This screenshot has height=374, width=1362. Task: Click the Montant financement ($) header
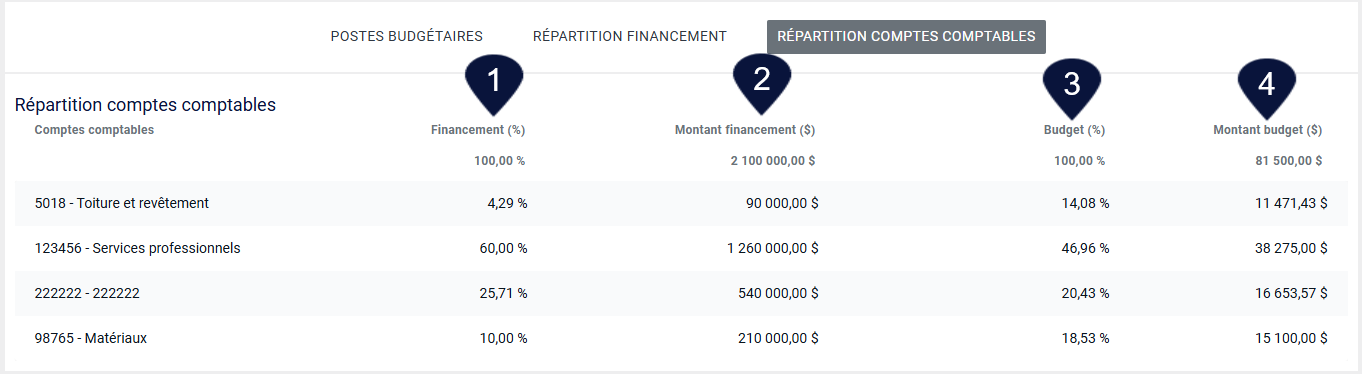tap(745, 130)
